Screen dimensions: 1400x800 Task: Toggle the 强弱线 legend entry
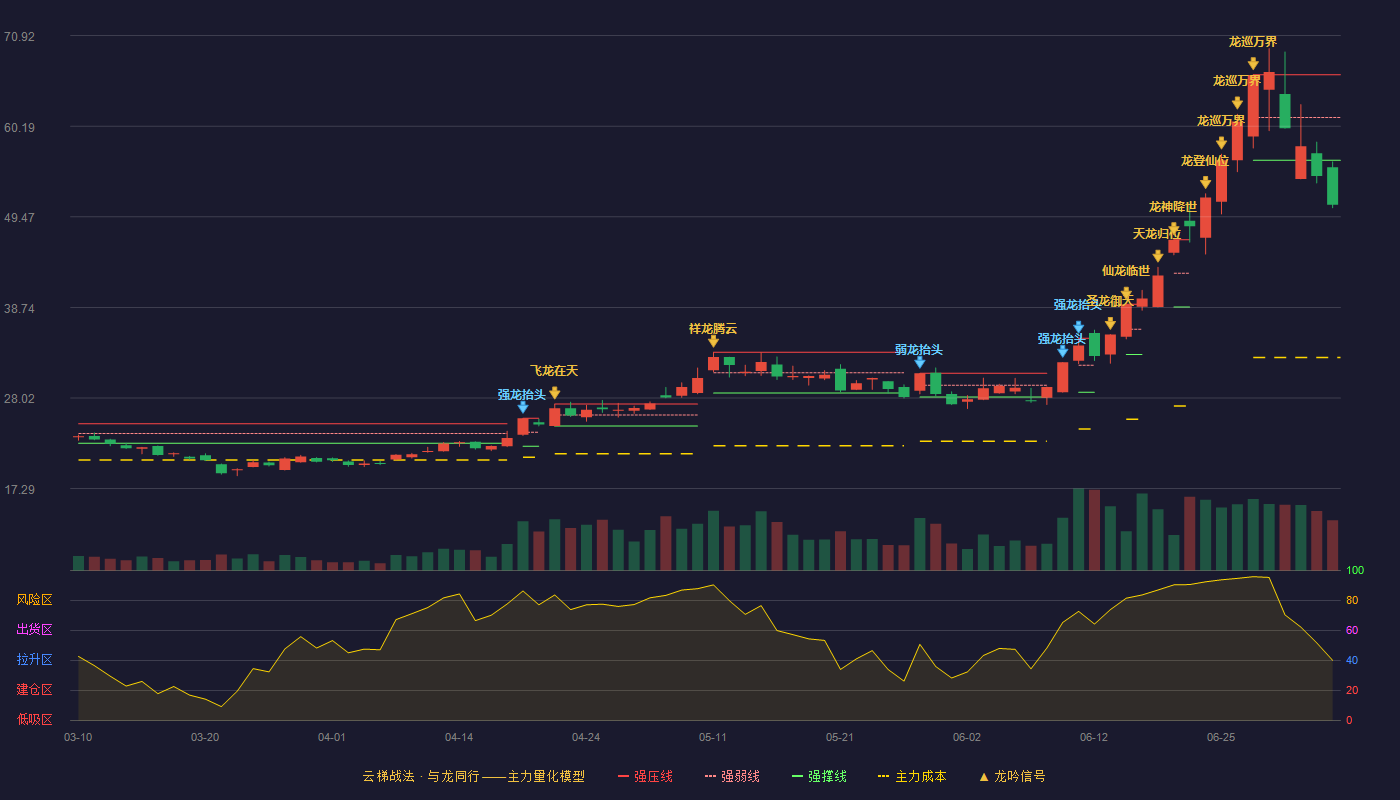pyautogui.click(x=732, y=776)
